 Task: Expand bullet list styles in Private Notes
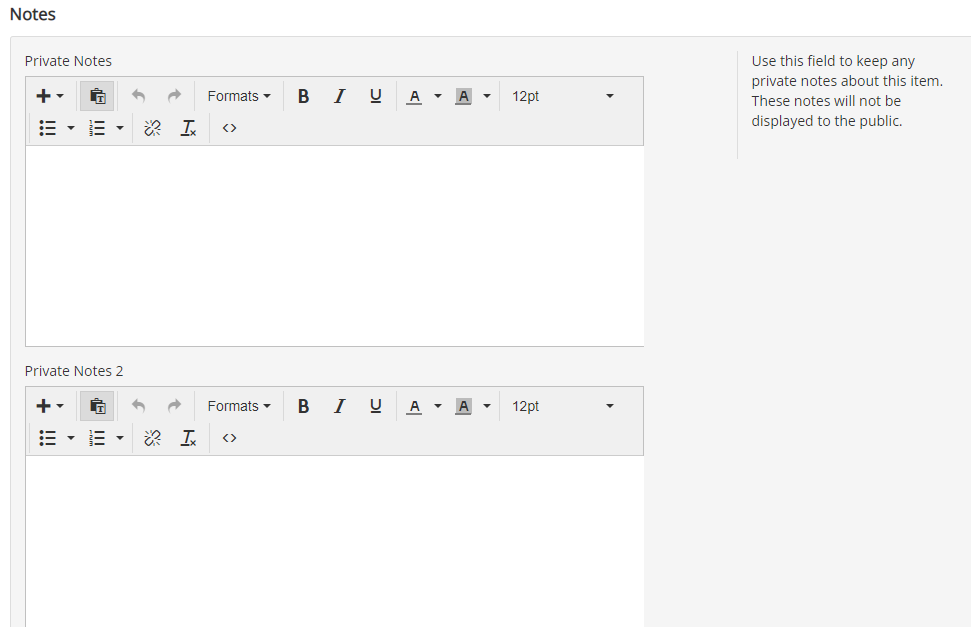(x=71, y=128)
